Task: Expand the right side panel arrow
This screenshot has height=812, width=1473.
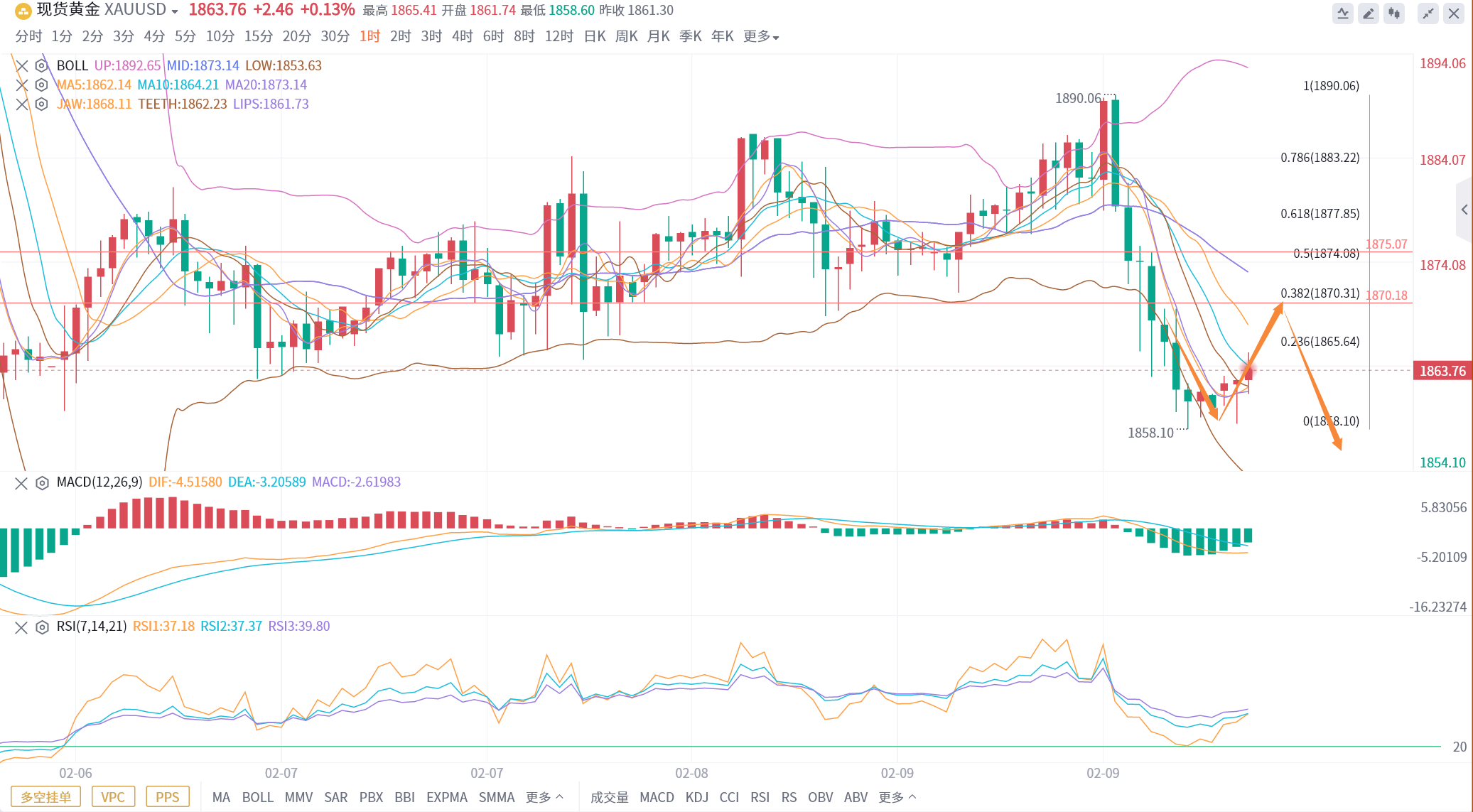Action: point(1464,210)
